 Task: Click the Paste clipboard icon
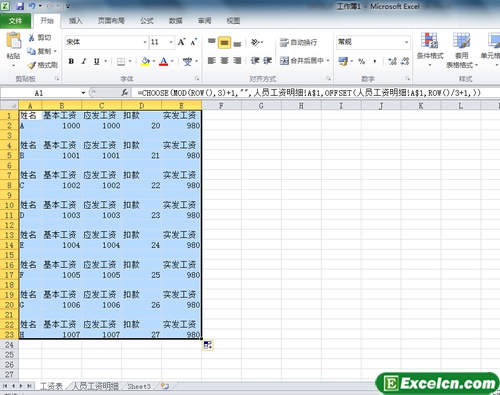(14, 41)
